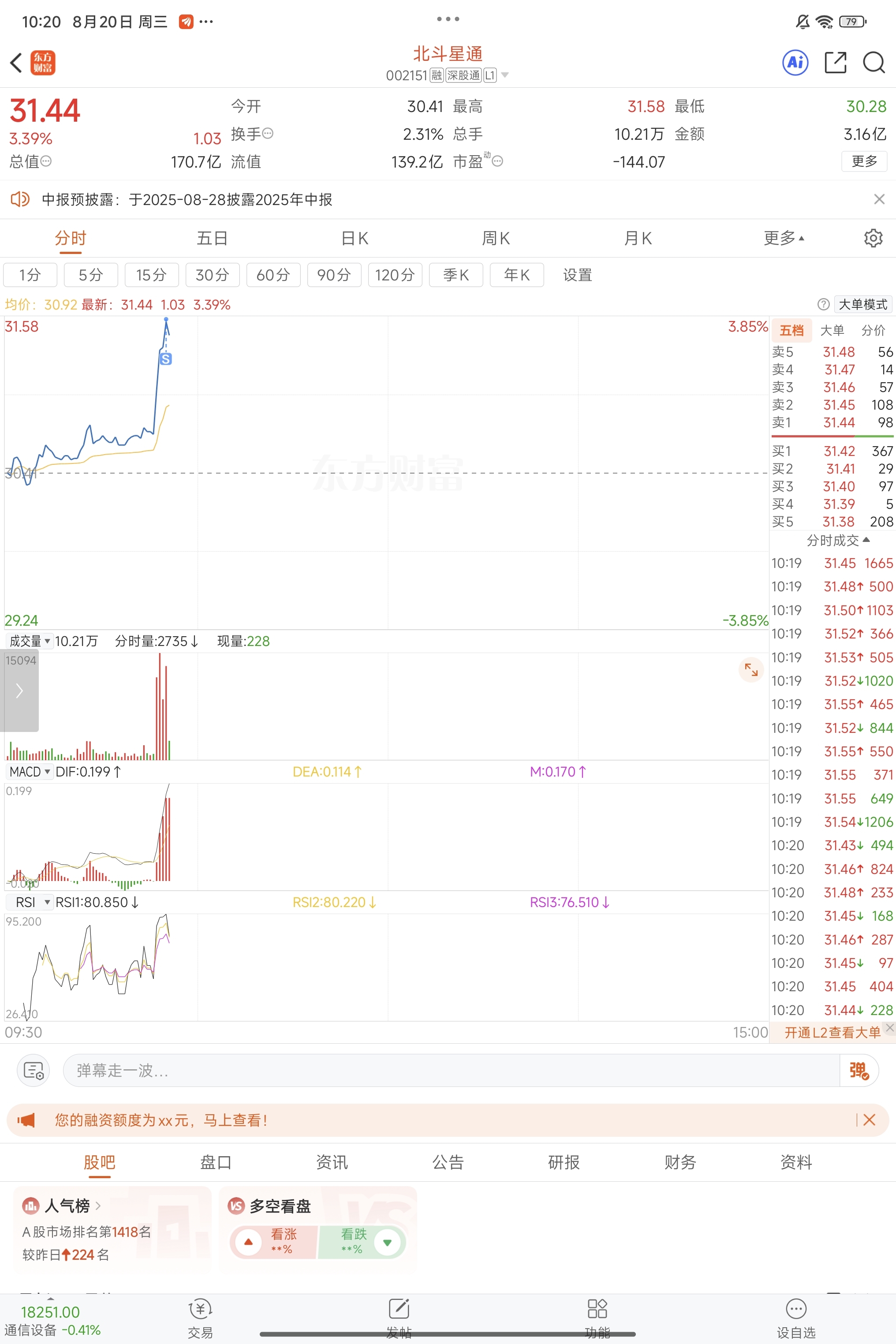Image resolution: width=896 pixels, height=1344 pixels.
Task: Select the 5分 interval
Action: coord(91,275)
